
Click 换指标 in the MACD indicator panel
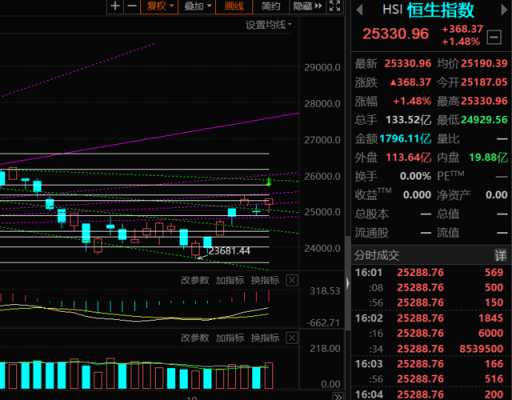pos(265,280)
